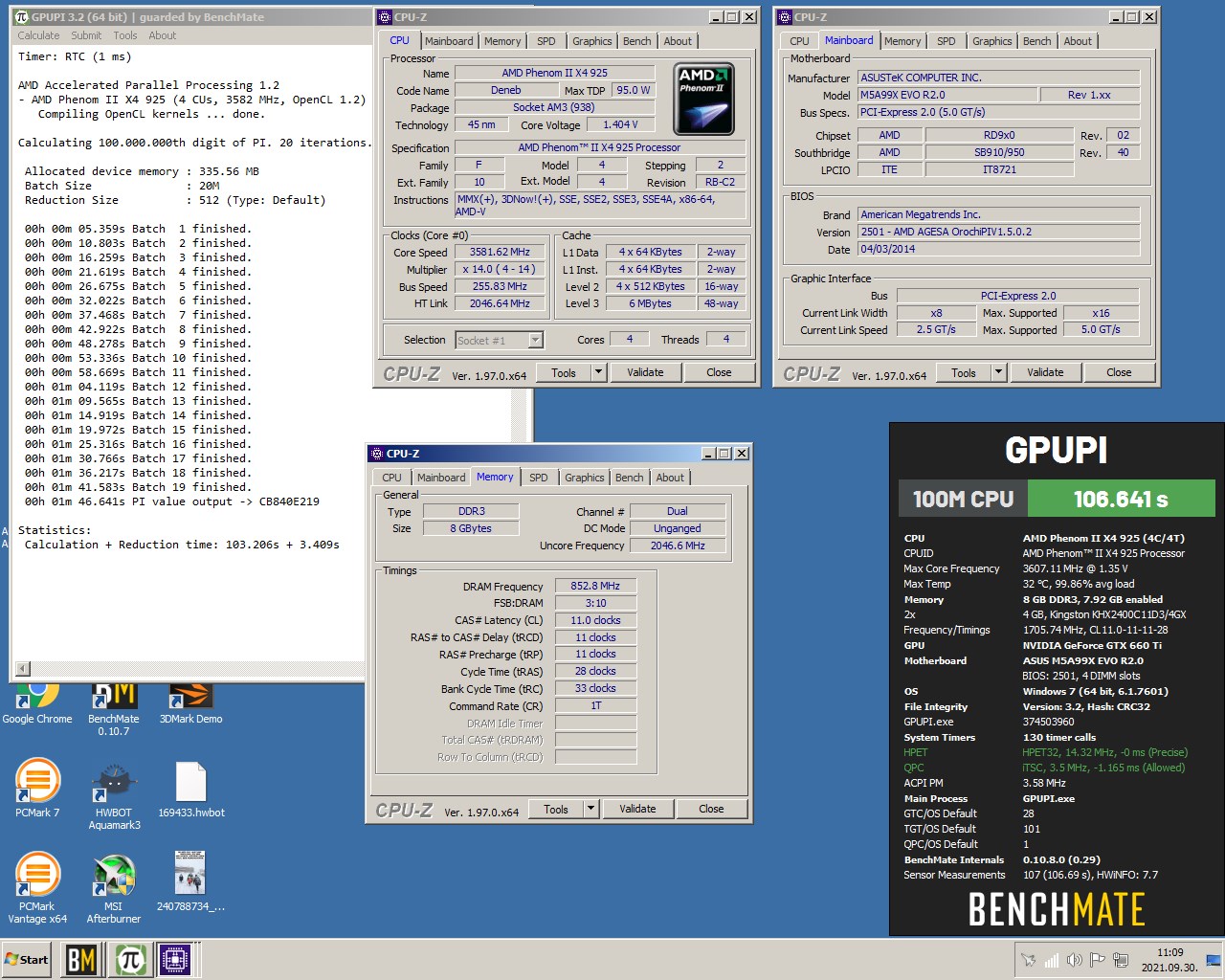
Task: Click Close in CPU tab window
Action: tap(719, 372)
